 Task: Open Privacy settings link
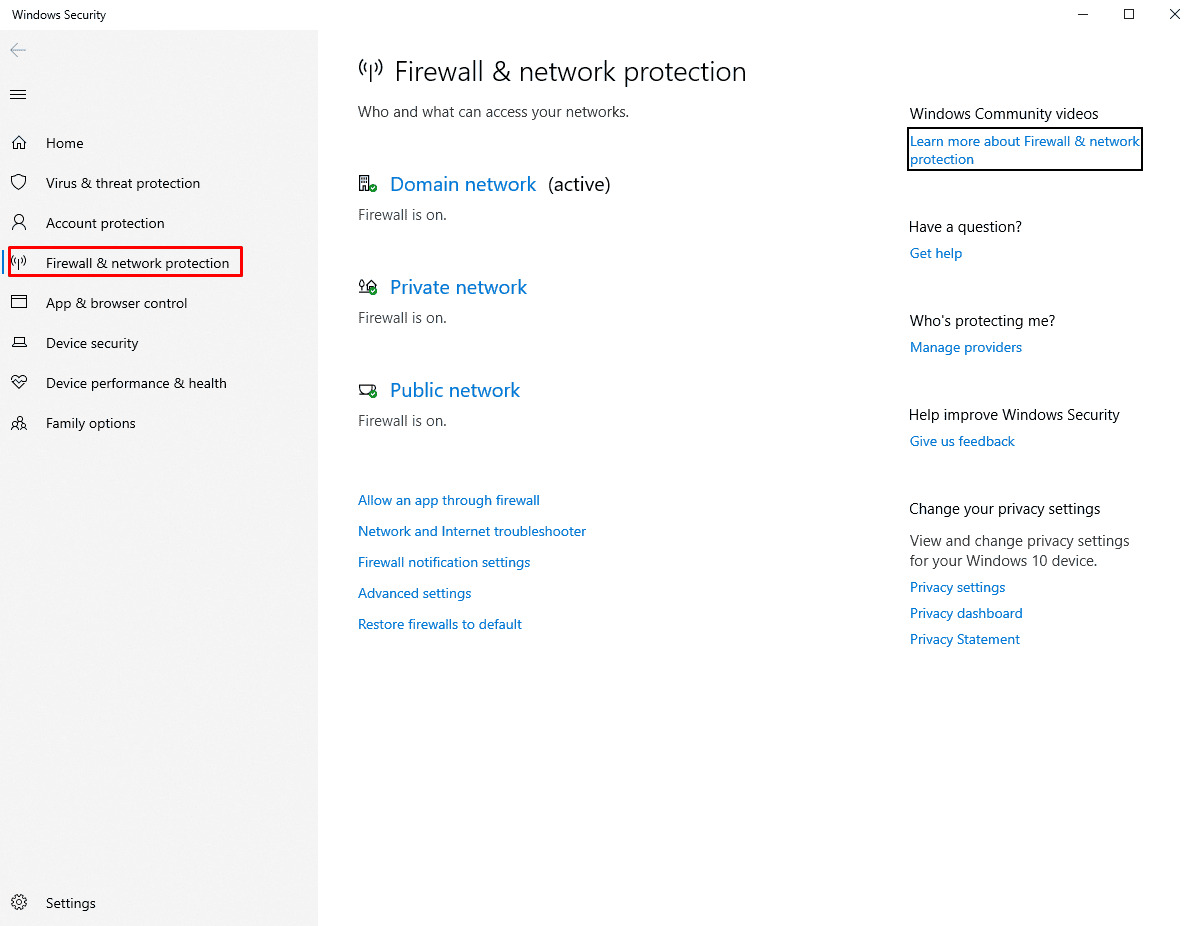click(957, 587)
